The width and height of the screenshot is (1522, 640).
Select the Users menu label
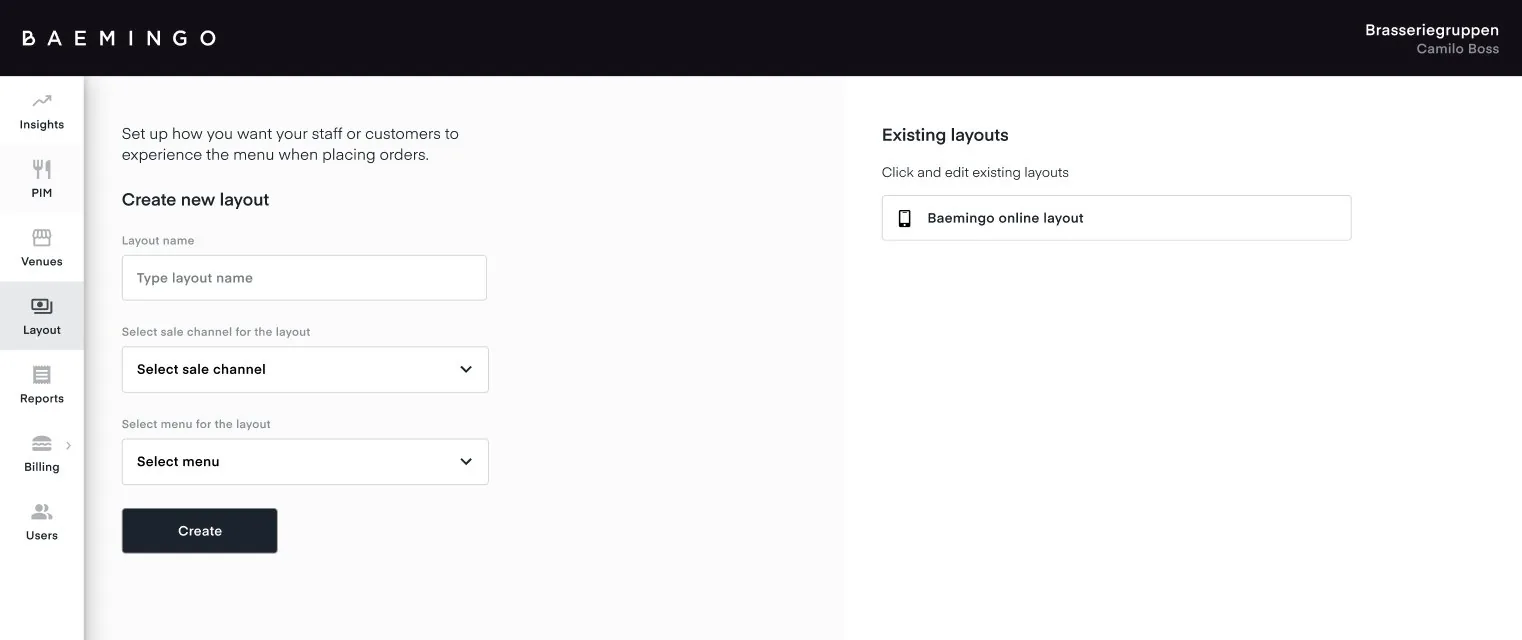(x=42, y=536)
